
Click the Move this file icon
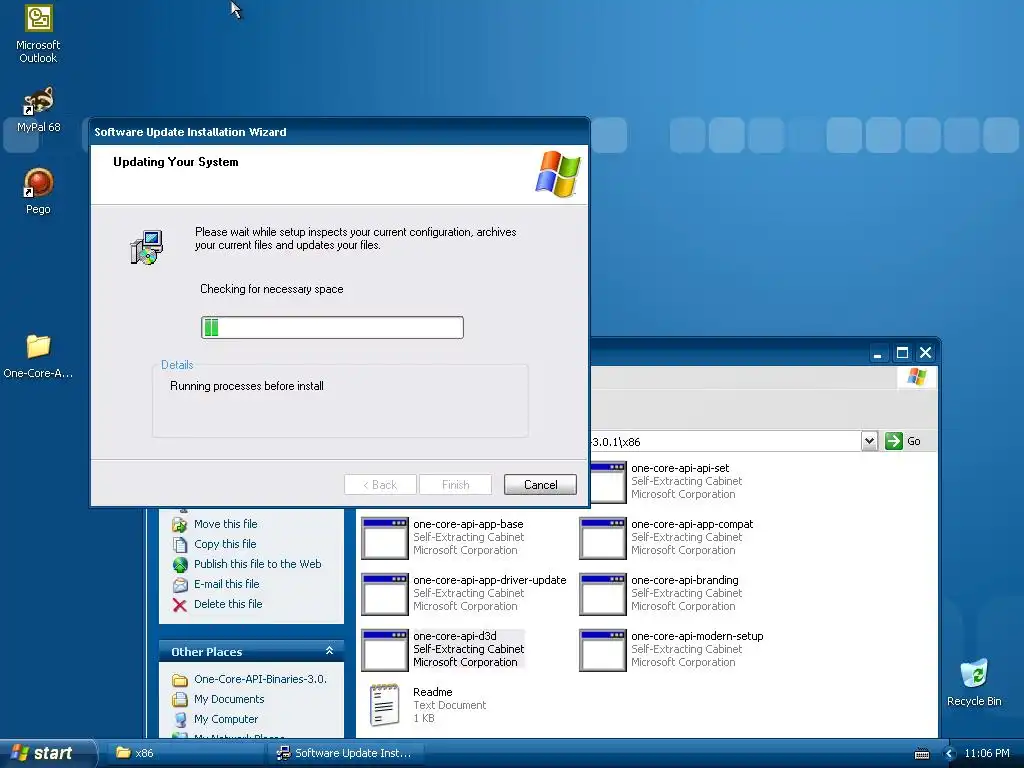[x=180, y=524]
